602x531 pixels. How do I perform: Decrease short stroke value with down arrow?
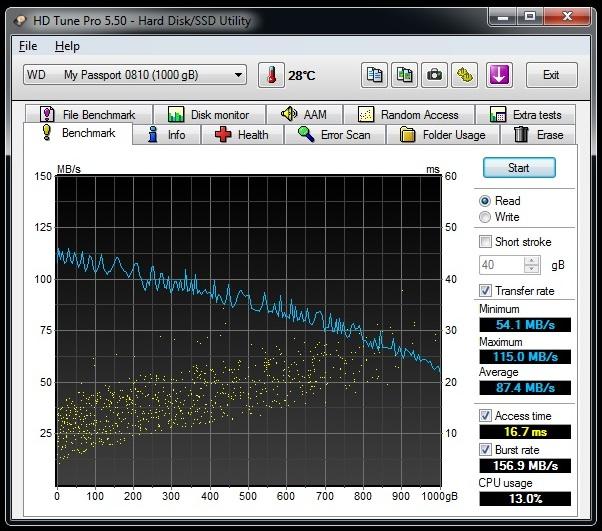coord(532,269)
